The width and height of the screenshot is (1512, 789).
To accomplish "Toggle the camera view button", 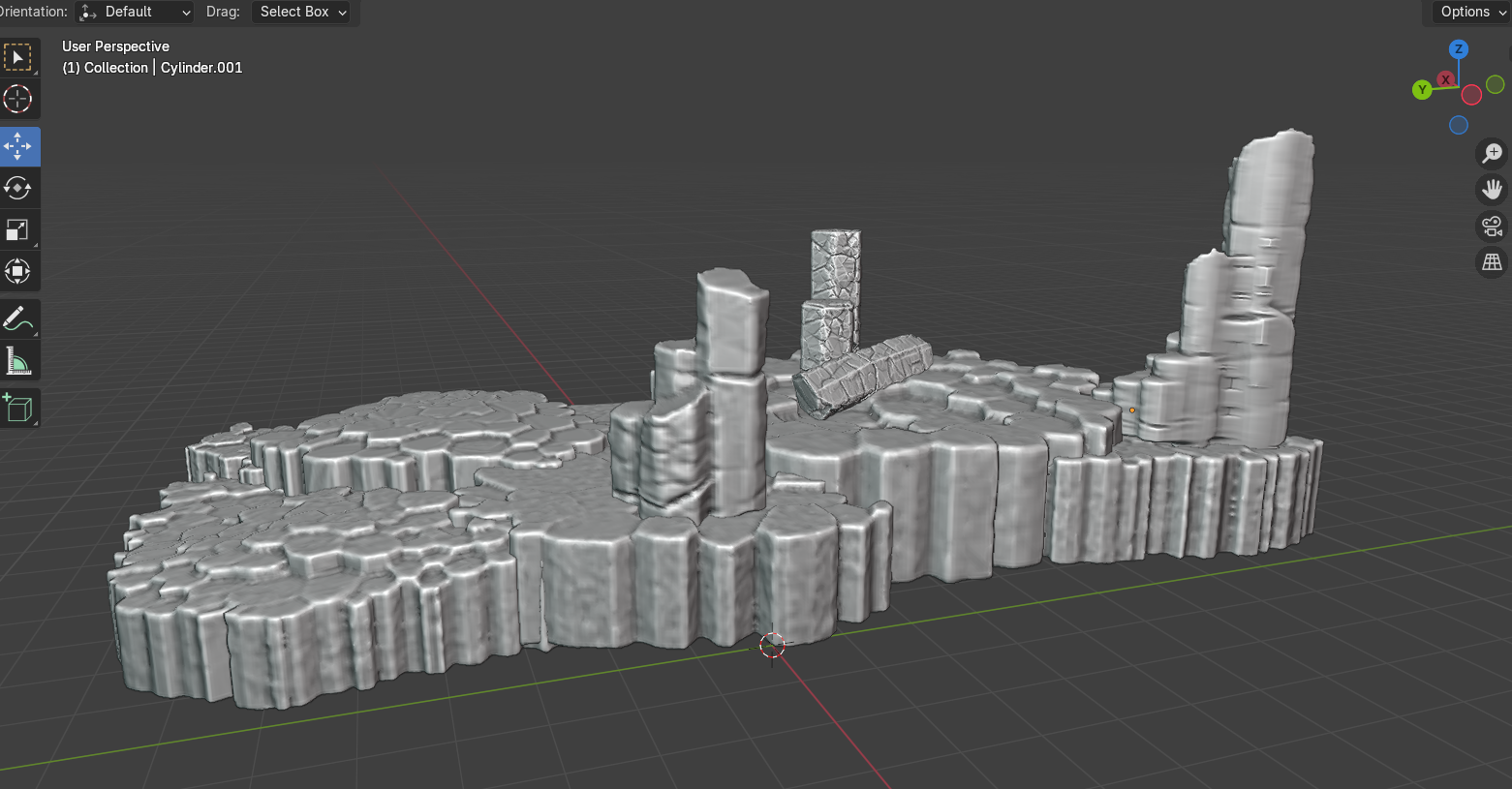I will coord(1492,226).
